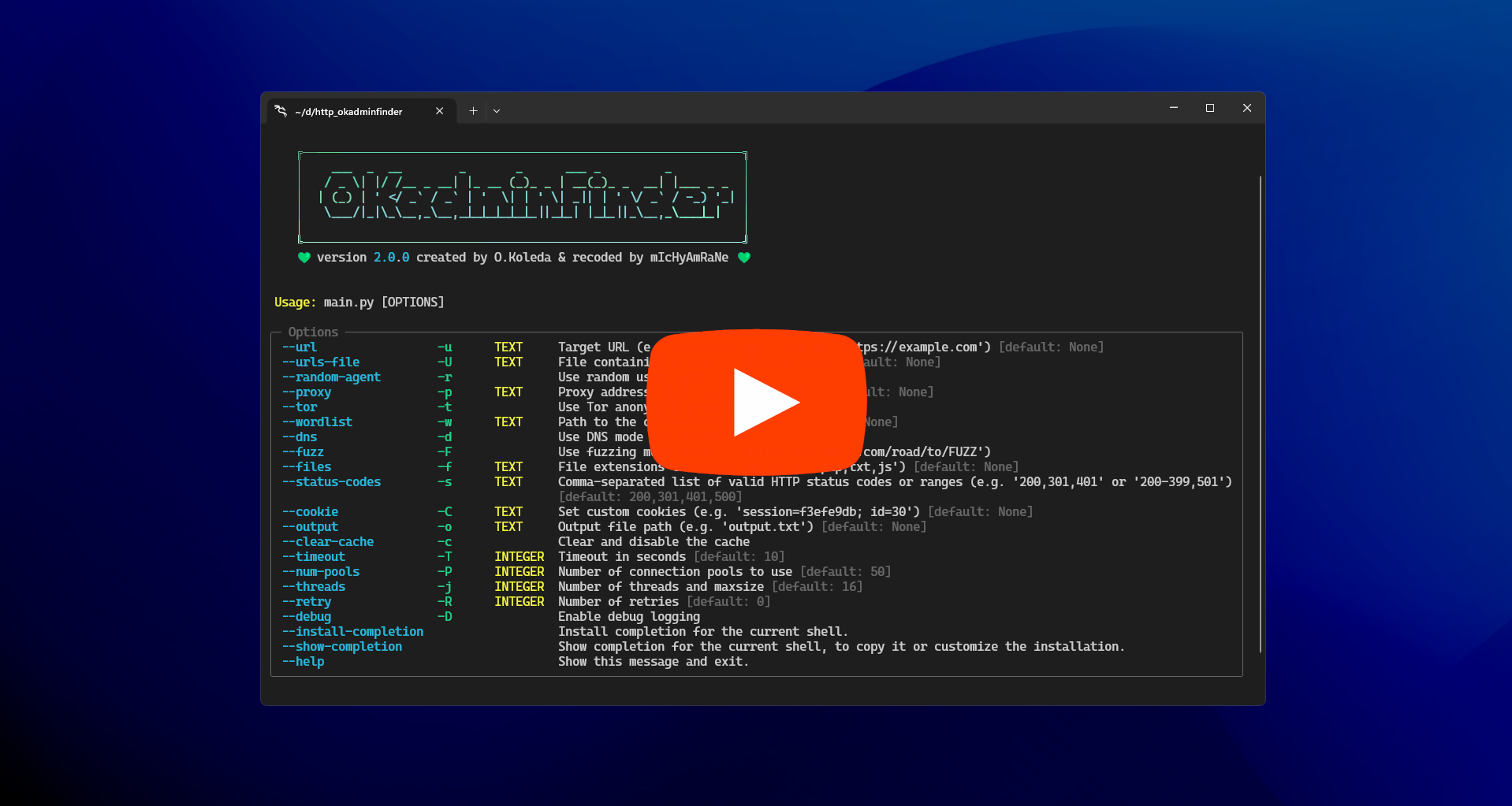Click the terminal tab's shell icon
The image size is (1512, 806).
(x=281, y=111)
